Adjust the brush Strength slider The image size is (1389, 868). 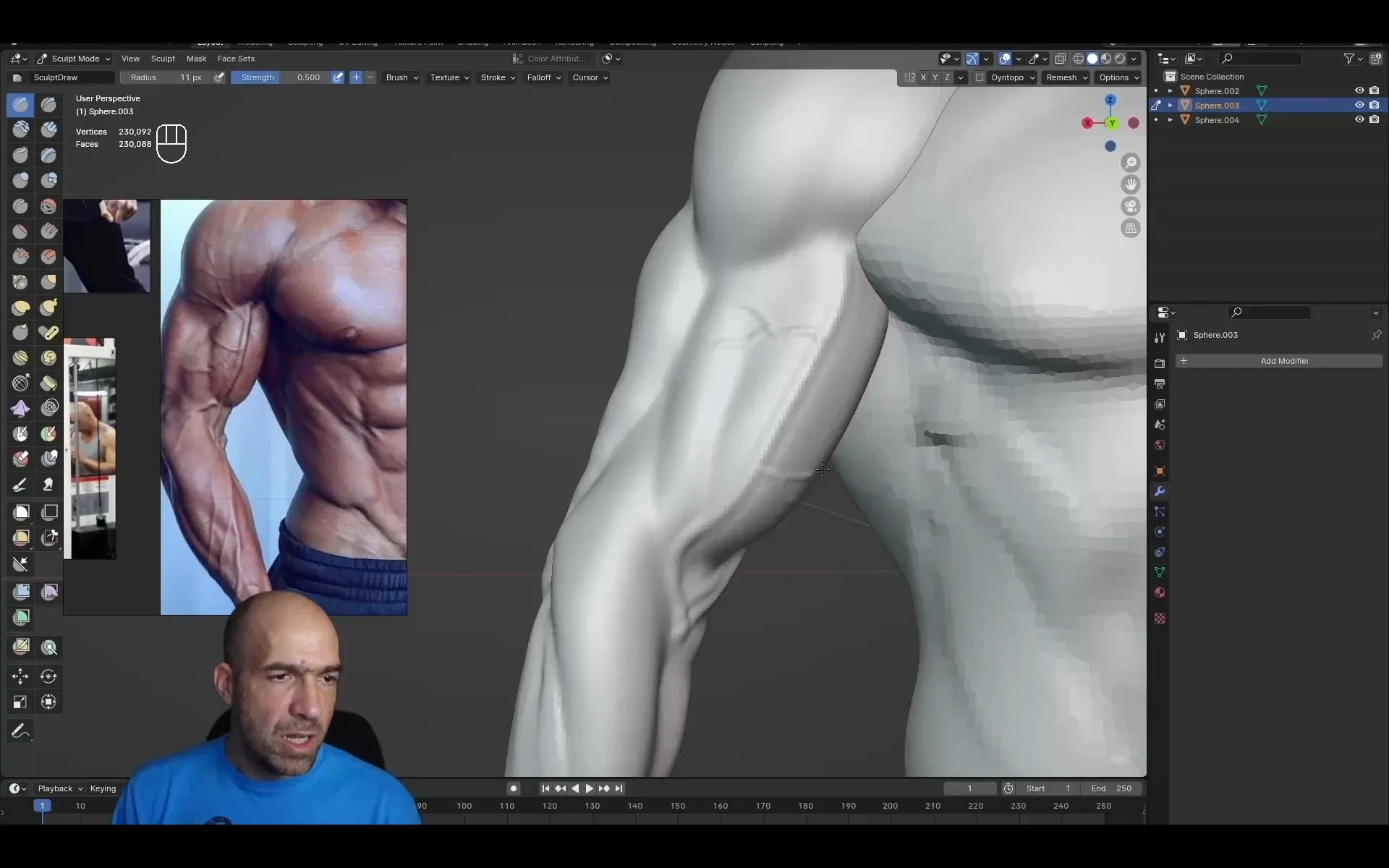point(281,77)
